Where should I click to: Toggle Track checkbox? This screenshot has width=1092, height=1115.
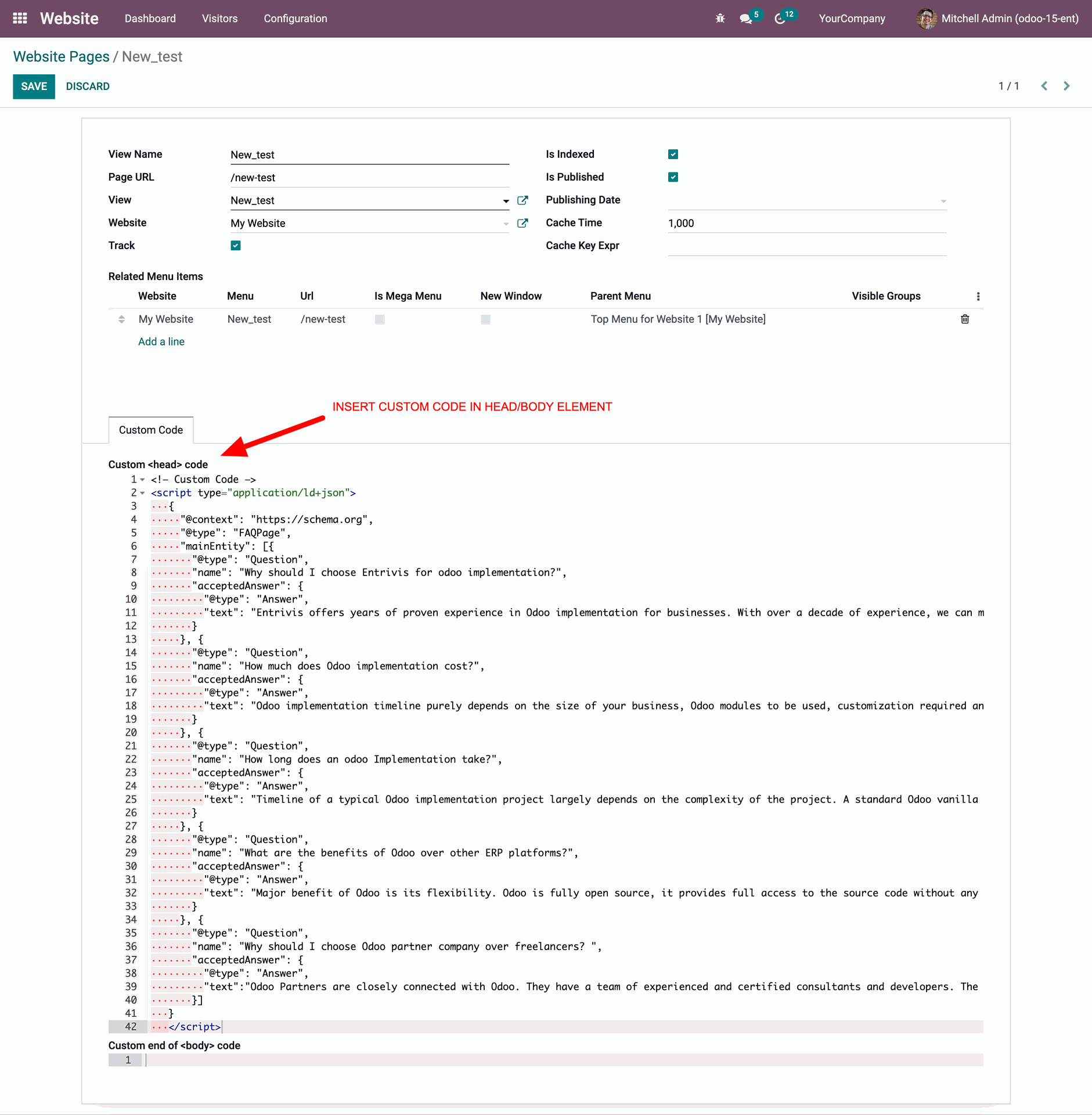click(x=236, y=246)
